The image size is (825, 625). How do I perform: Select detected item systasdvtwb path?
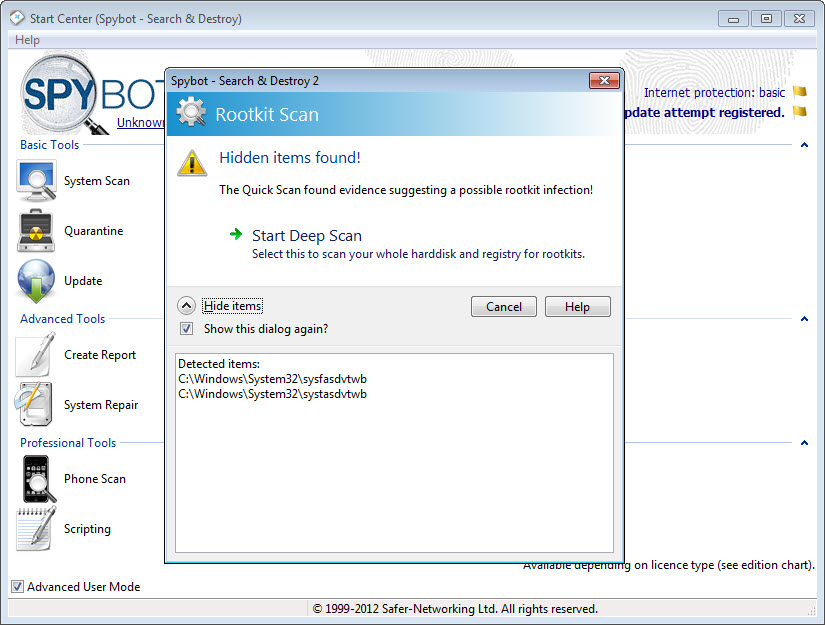click(273, 394)
